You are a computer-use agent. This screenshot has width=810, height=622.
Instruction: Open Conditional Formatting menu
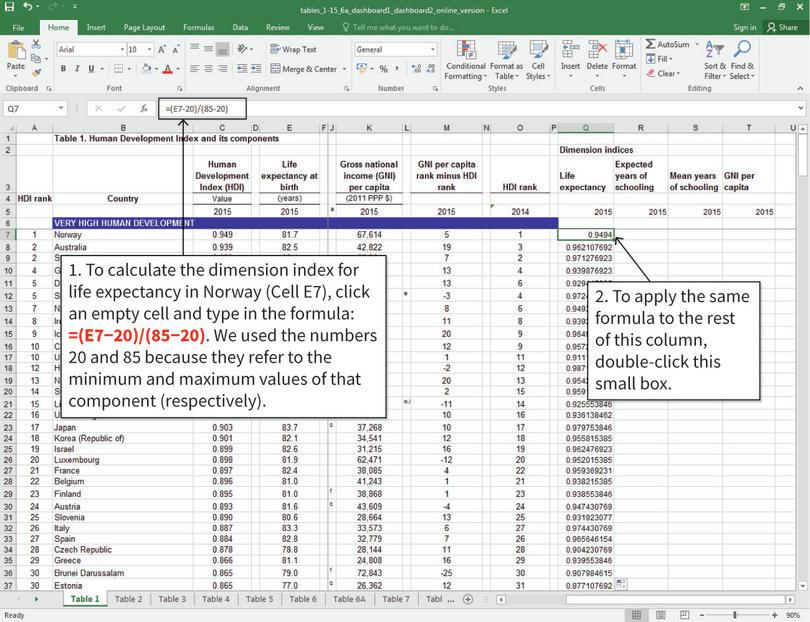coord(465,60)
